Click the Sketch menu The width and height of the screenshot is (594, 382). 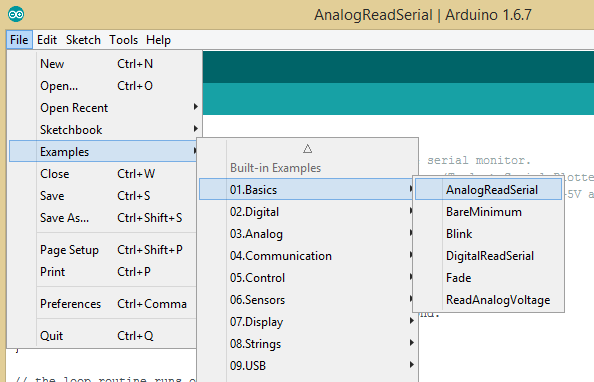tap(83, 40)
